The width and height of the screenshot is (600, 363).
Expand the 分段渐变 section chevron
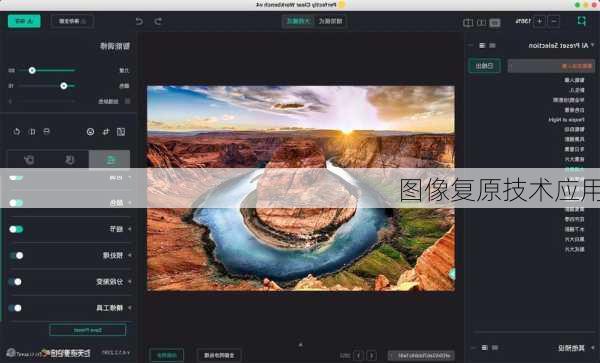(130, 282)
